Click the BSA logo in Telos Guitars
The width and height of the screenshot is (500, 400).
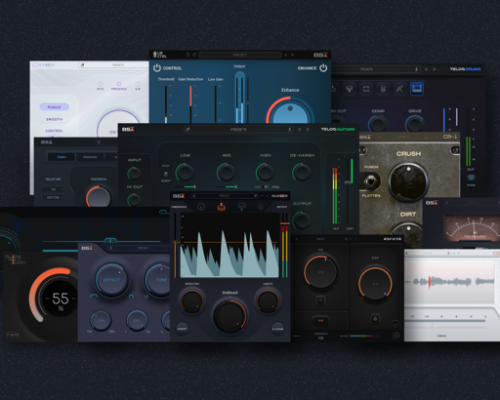pyautogui.click(x=128, y=129)
